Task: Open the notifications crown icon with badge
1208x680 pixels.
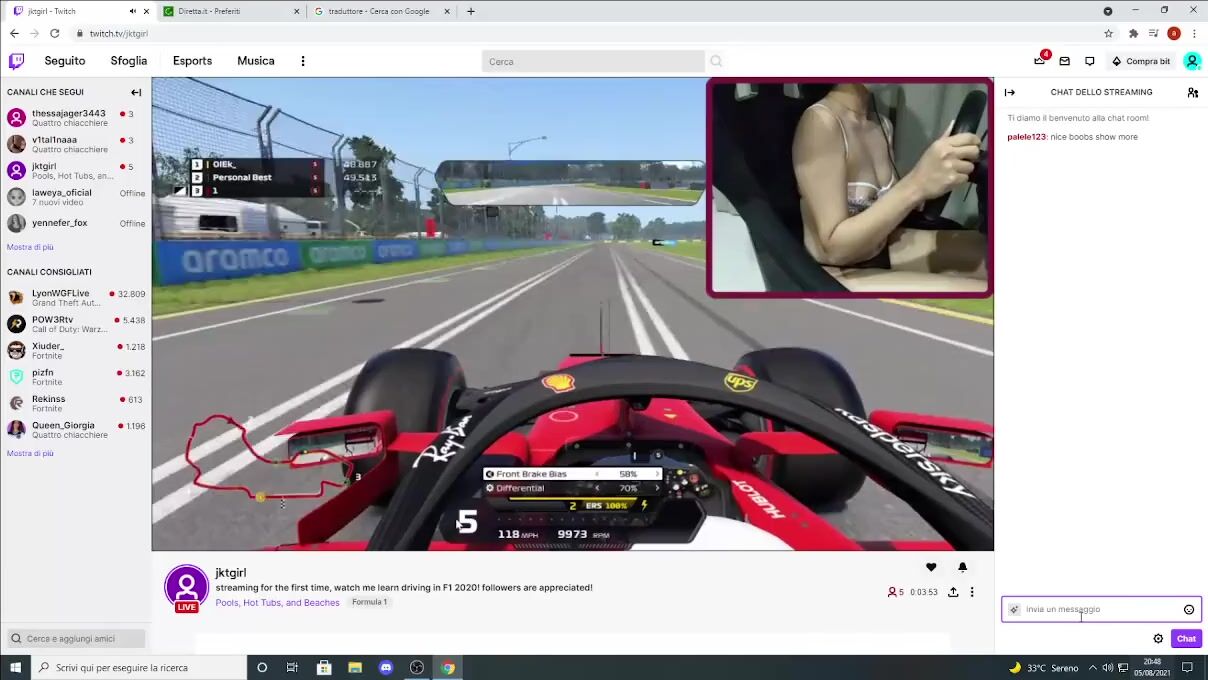Action: click(x=1039, y=61)
